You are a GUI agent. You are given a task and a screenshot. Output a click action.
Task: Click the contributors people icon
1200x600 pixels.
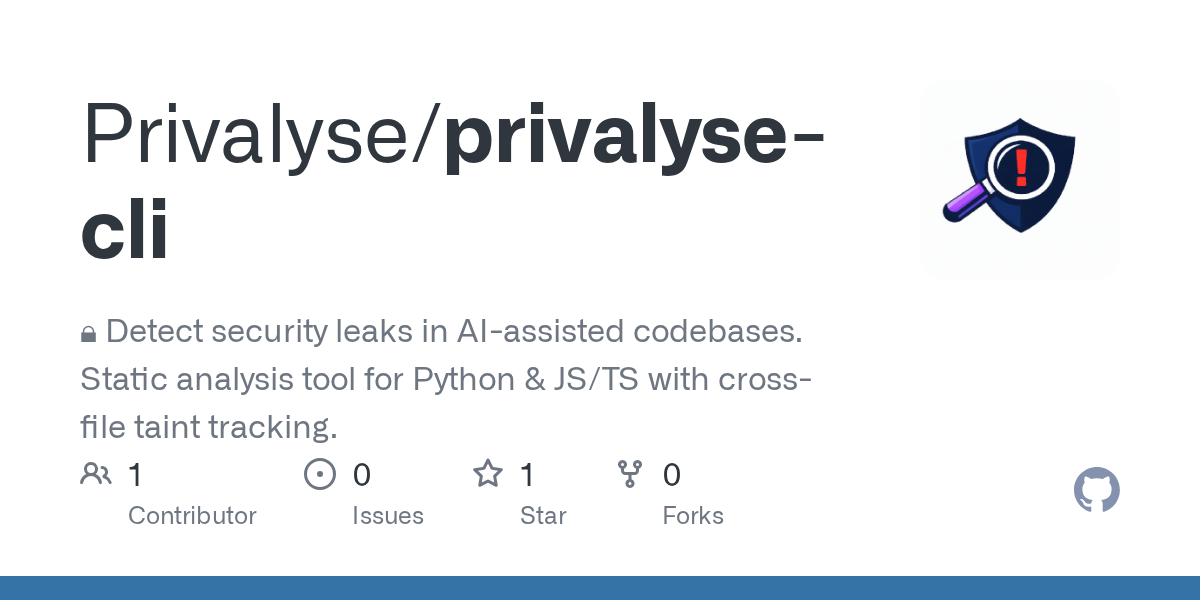pyautogui.click(x=96, y=474)
